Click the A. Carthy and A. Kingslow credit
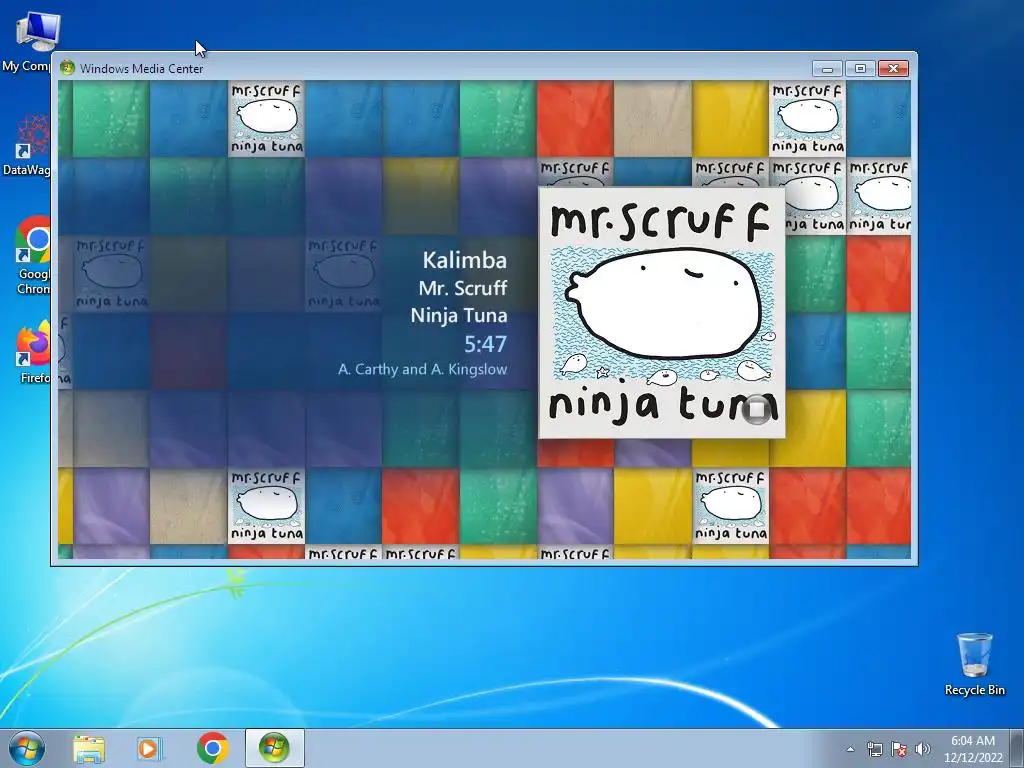 pos(423,369)
